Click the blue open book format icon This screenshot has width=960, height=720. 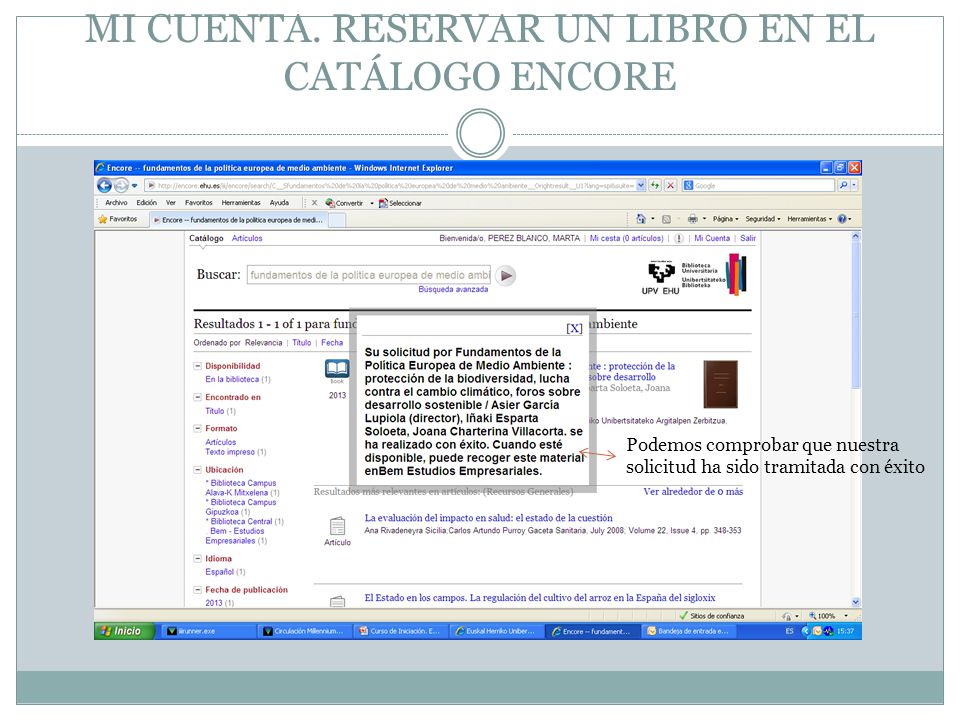[x=337, y=369]
